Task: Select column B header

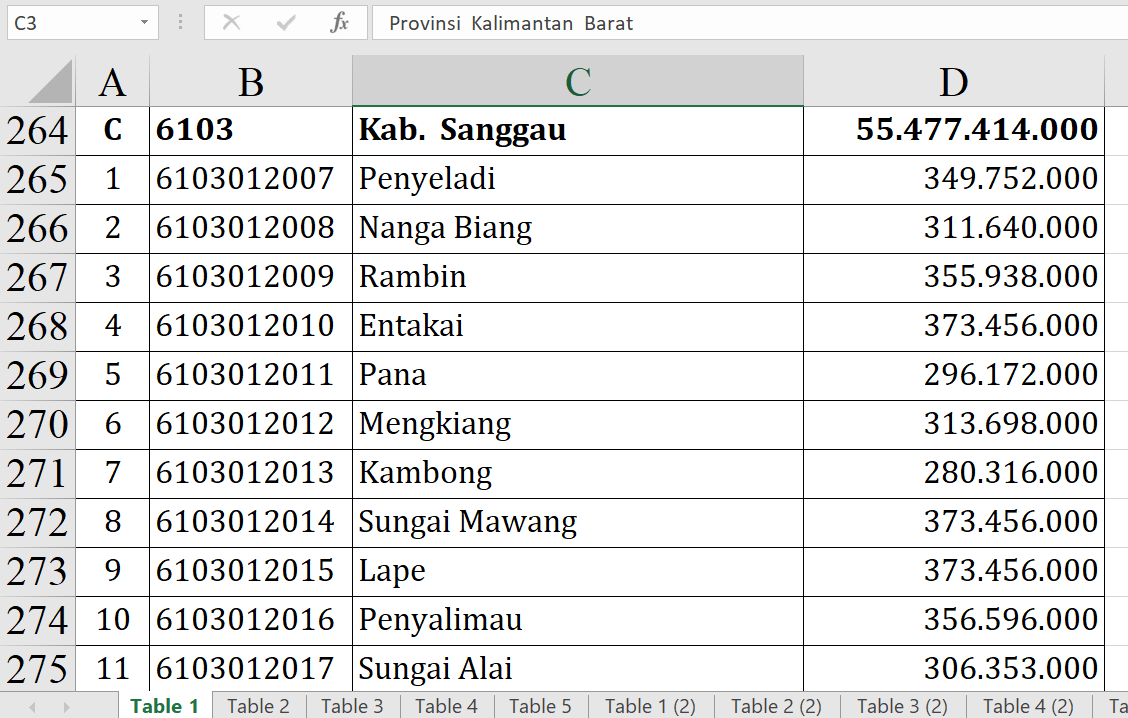Action: pos(251,82)
